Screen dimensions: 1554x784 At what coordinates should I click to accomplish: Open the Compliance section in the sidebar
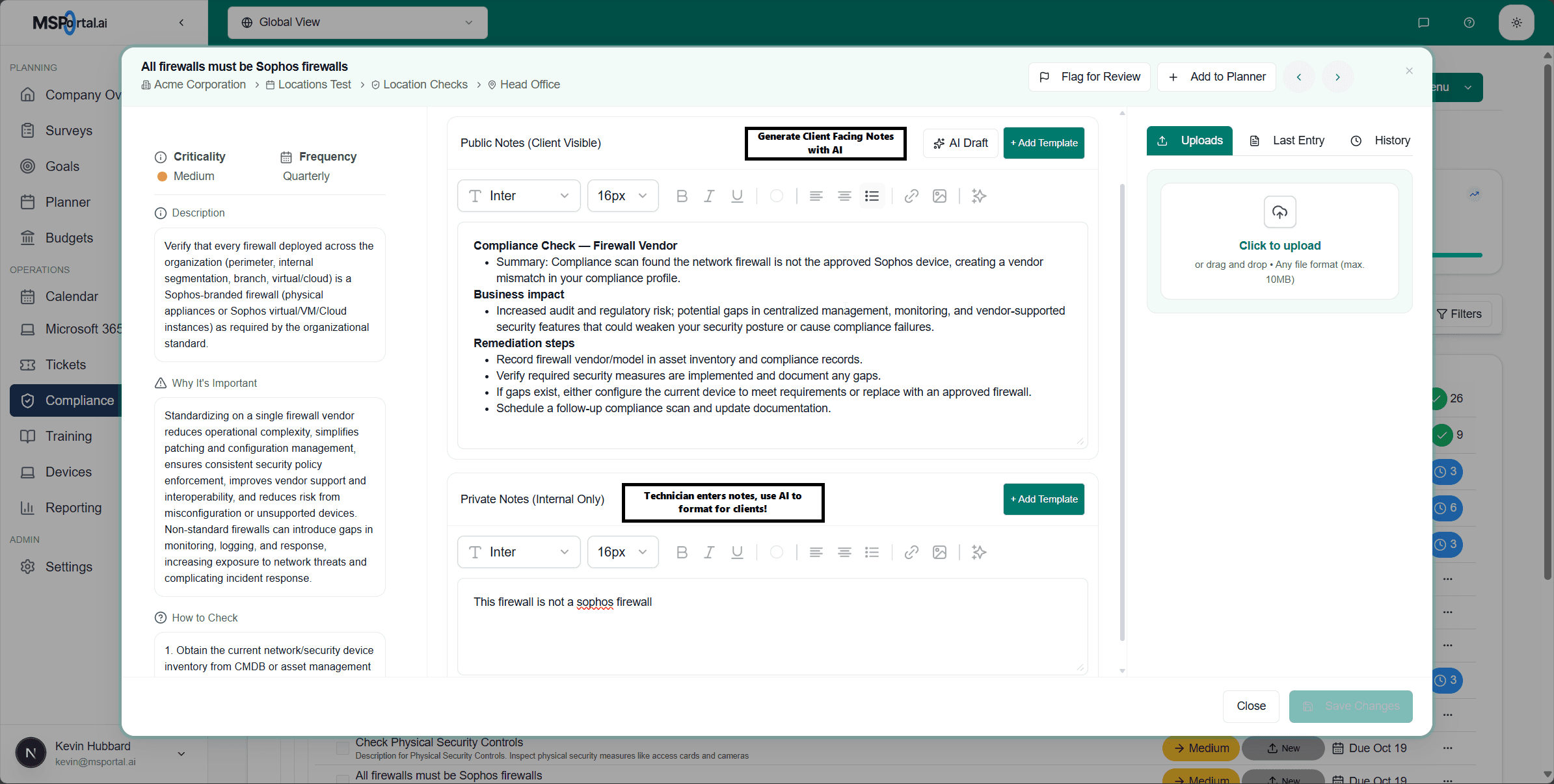[x=80, y=400]
